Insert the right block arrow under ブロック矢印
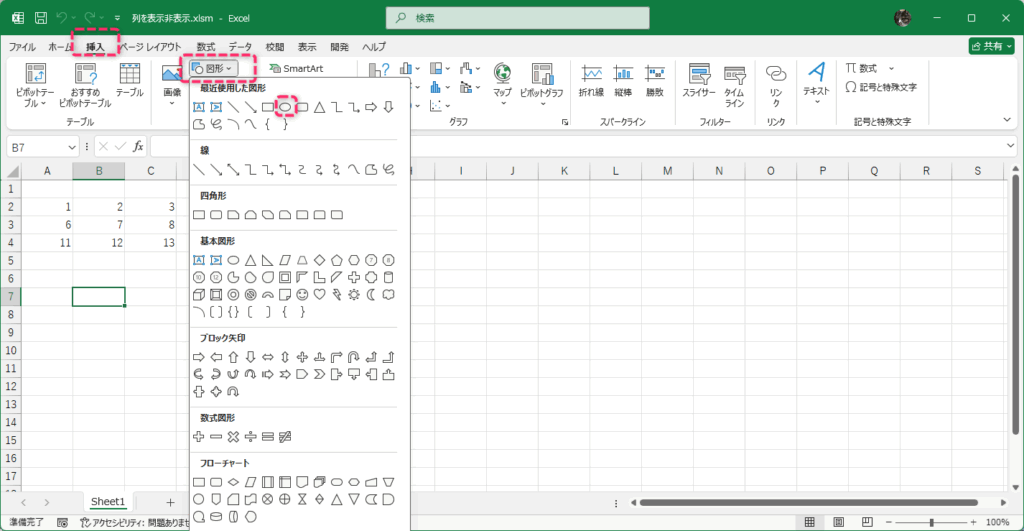This screenshot has height=531, width=1024. pyautogui.click(x=198, y=357)
